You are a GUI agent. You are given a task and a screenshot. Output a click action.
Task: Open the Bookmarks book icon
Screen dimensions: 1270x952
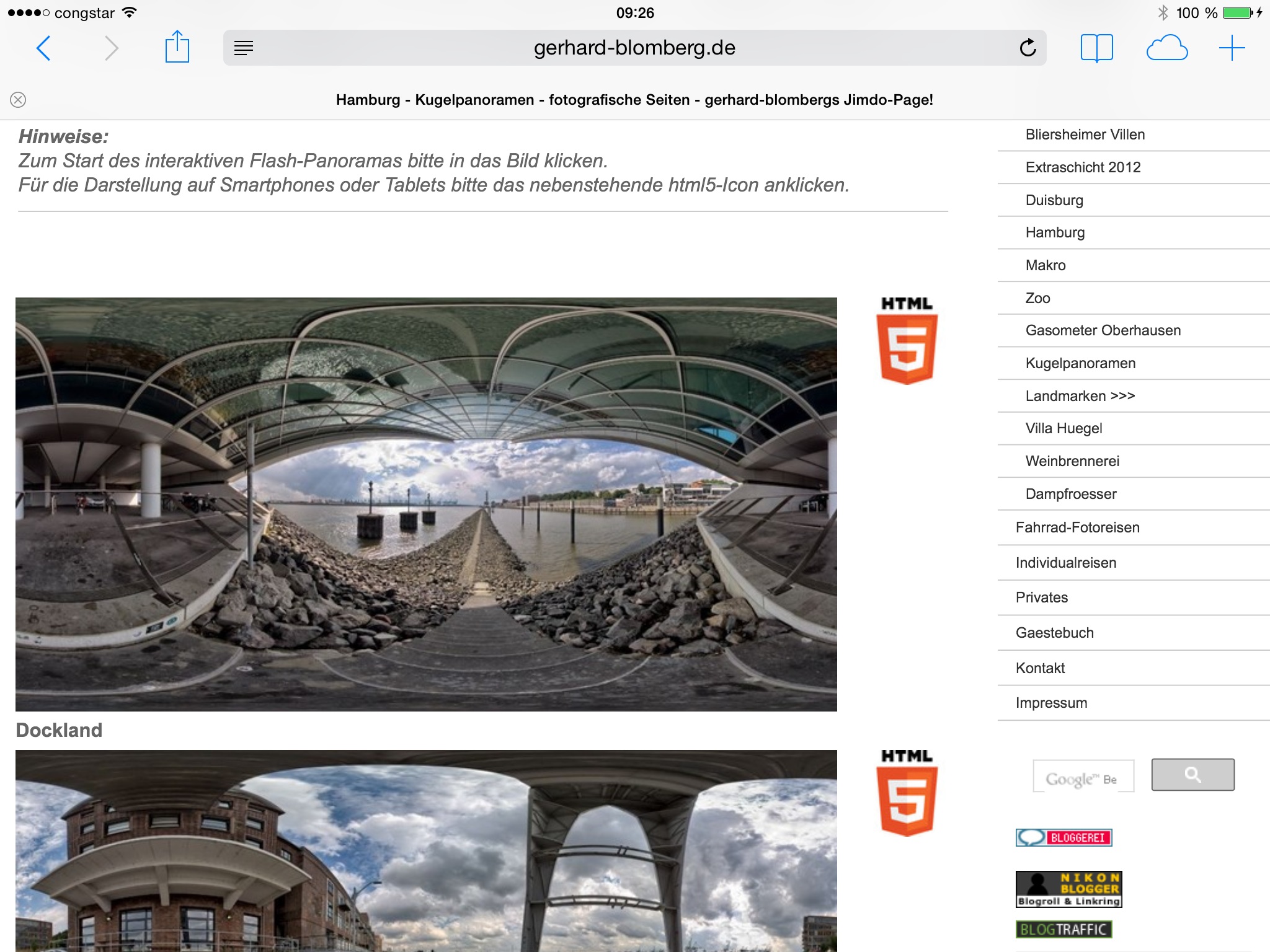pos(1096,48)
